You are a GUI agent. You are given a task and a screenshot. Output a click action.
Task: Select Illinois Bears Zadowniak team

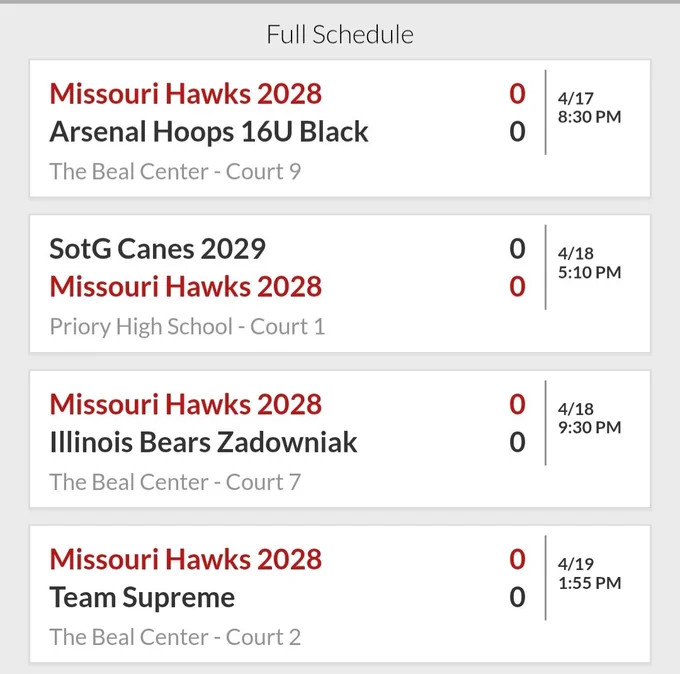pos(203,442)
